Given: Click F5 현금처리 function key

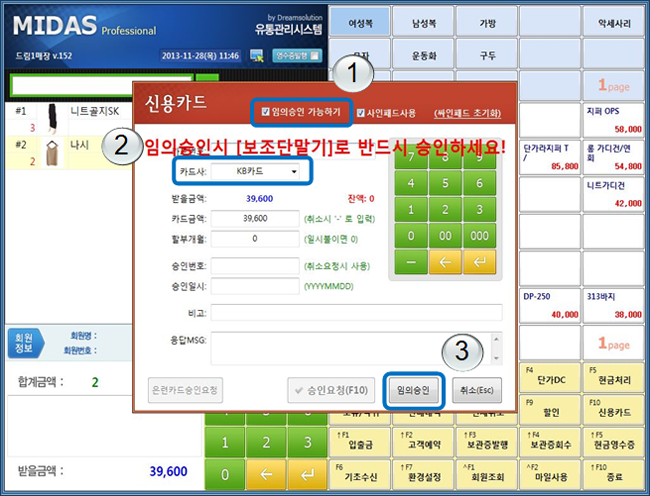Looking at the screenshot, I should 614,378.
